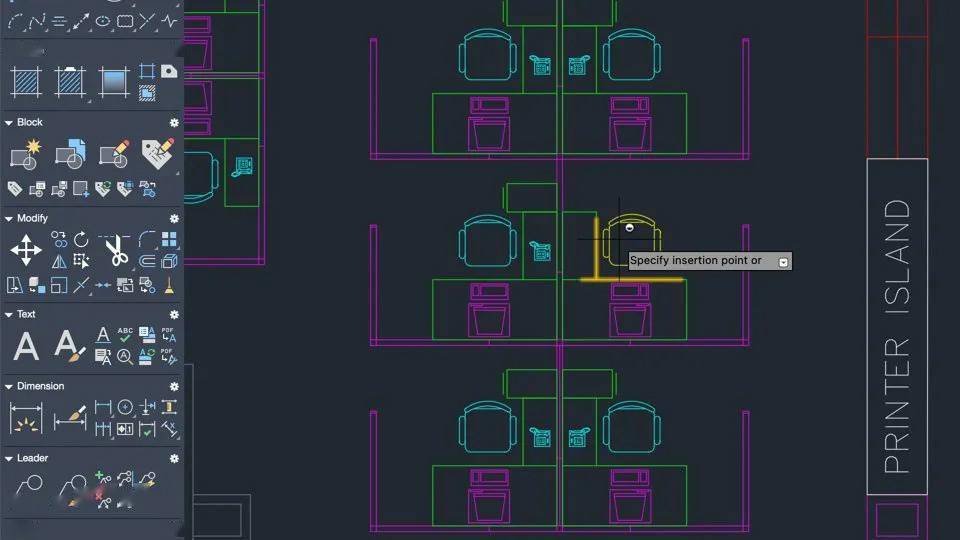Select the Fillet tool icon
The height and width of the screenshot is (540, 960).
(x=147, y=238)
